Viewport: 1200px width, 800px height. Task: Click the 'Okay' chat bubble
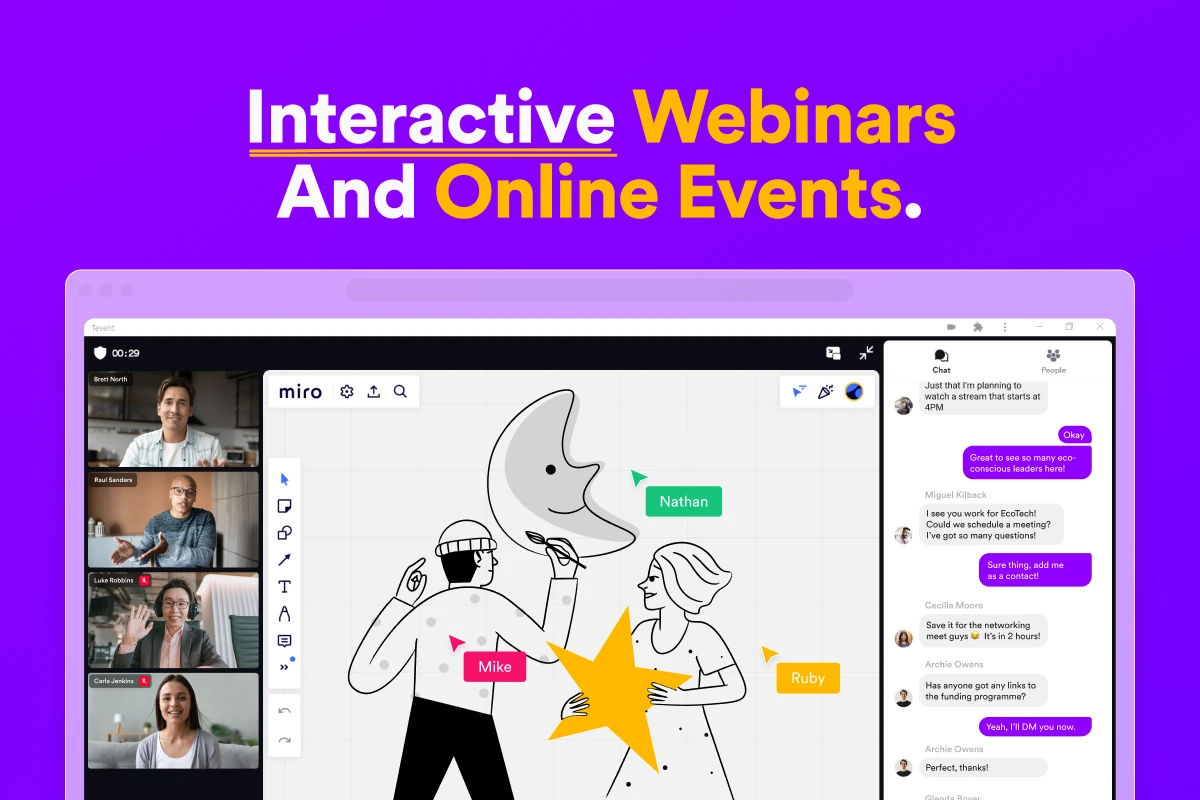click(1074, 435)
